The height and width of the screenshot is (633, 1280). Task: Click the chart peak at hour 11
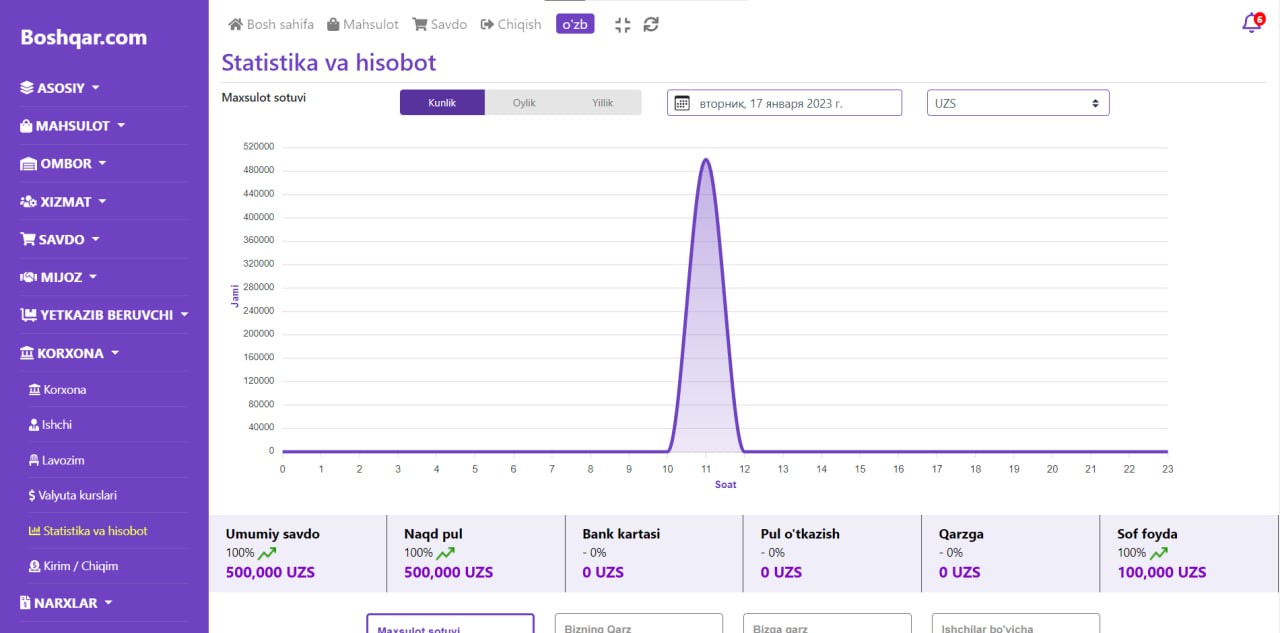(x=706, y=160)
